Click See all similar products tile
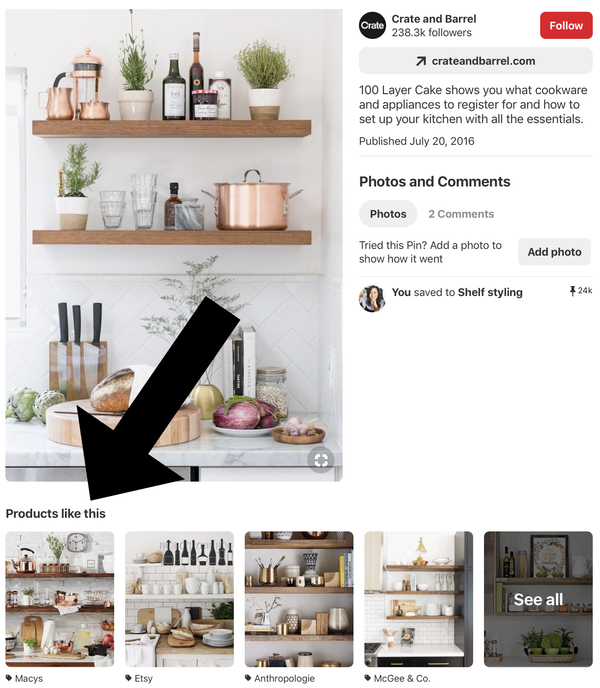The height and width of the screenshot is (688, 600). [x=538, y=599]
